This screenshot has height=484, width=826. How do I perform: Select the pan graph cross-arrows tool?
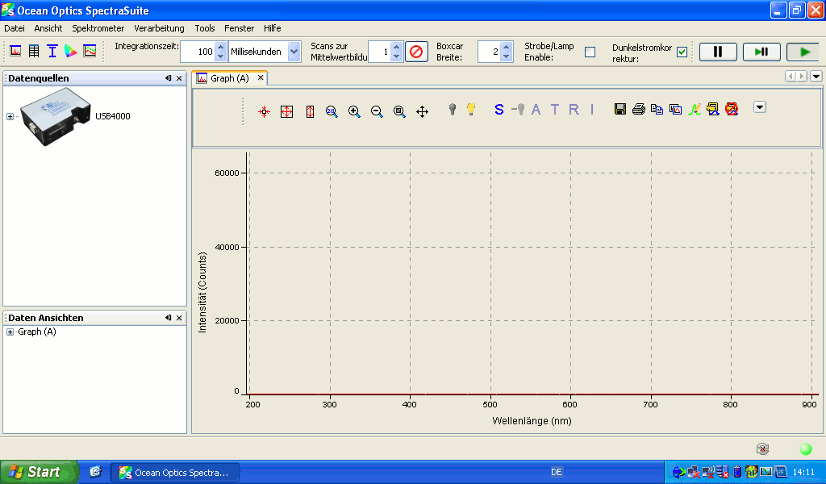click(422, 111)
